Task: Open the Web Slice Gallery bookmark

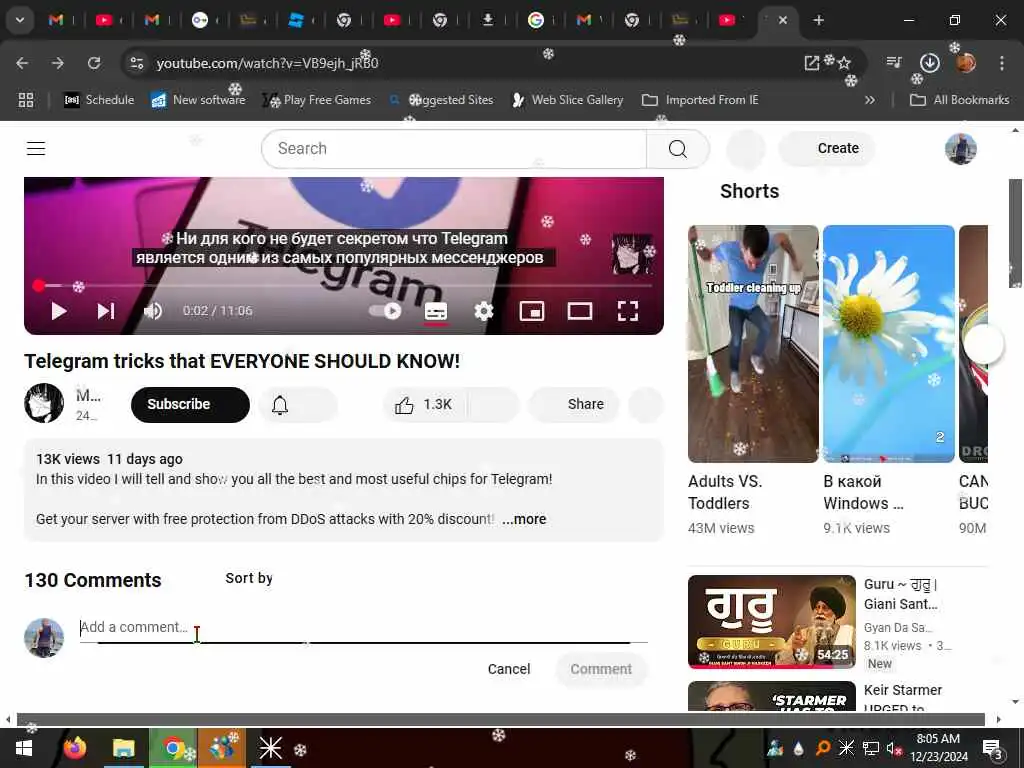Action: point(568,100)
